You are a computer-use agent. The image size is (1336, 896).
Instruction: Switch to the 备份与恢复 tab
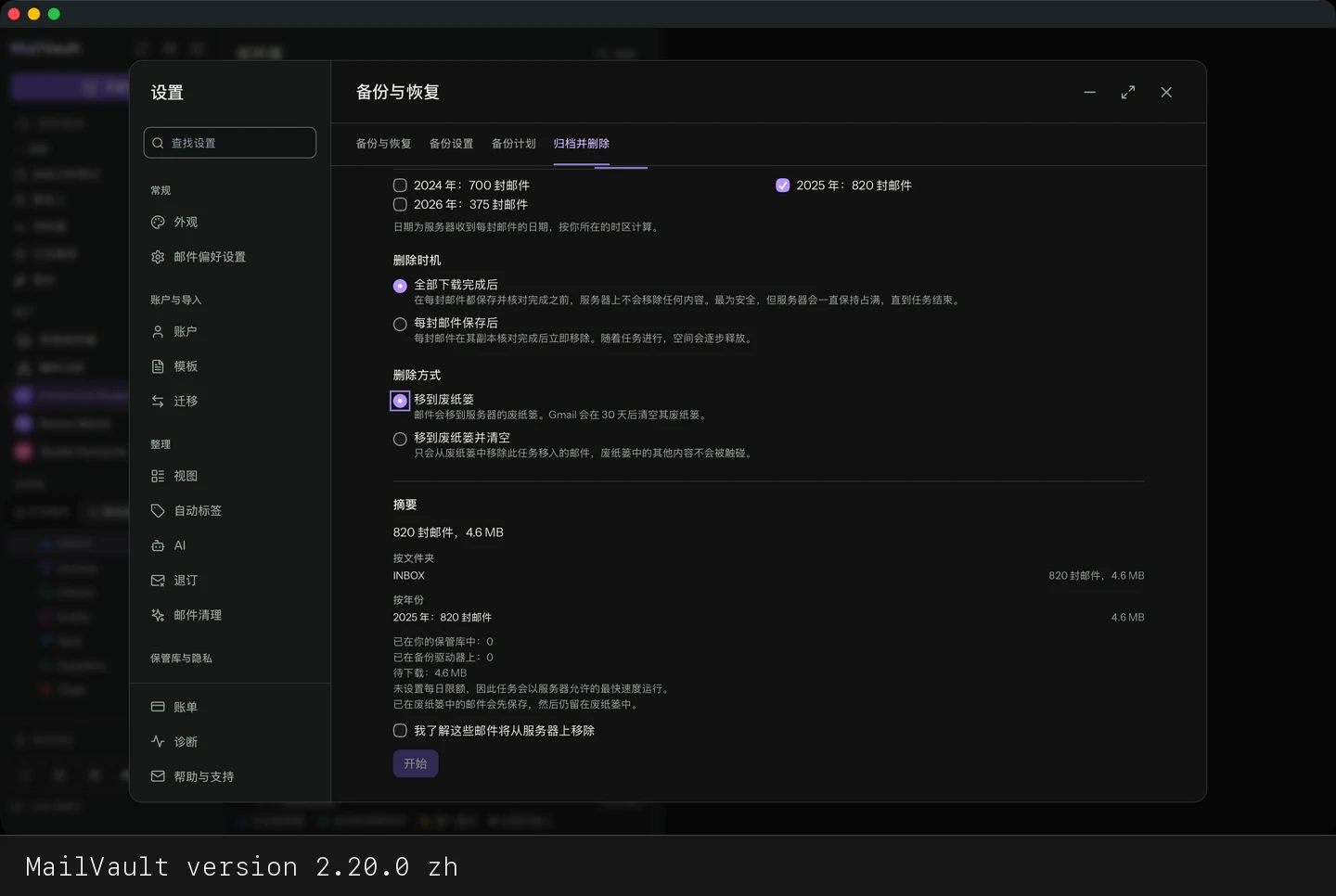[x=383, y=144]
